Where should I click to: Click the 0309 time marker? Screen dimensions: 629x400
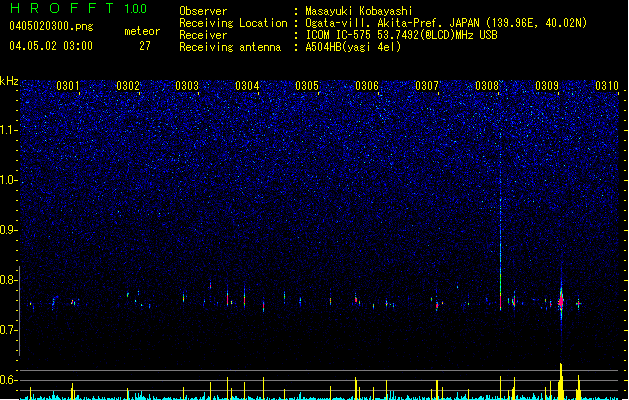(547, 86)
